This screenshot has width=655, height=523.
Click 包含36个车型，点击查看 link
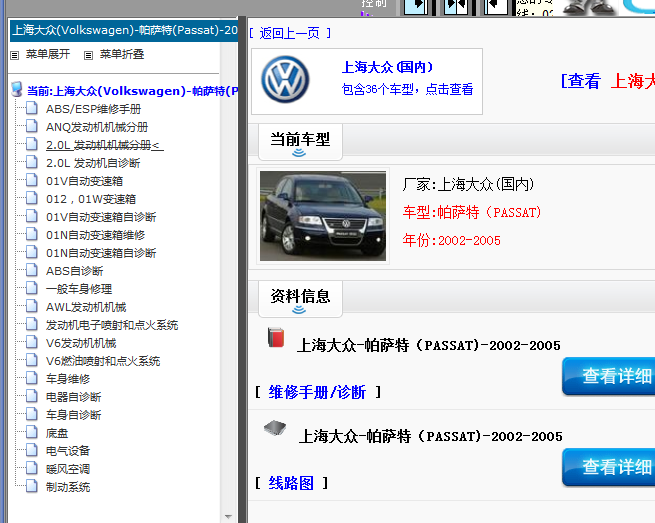tap(407, 89)
